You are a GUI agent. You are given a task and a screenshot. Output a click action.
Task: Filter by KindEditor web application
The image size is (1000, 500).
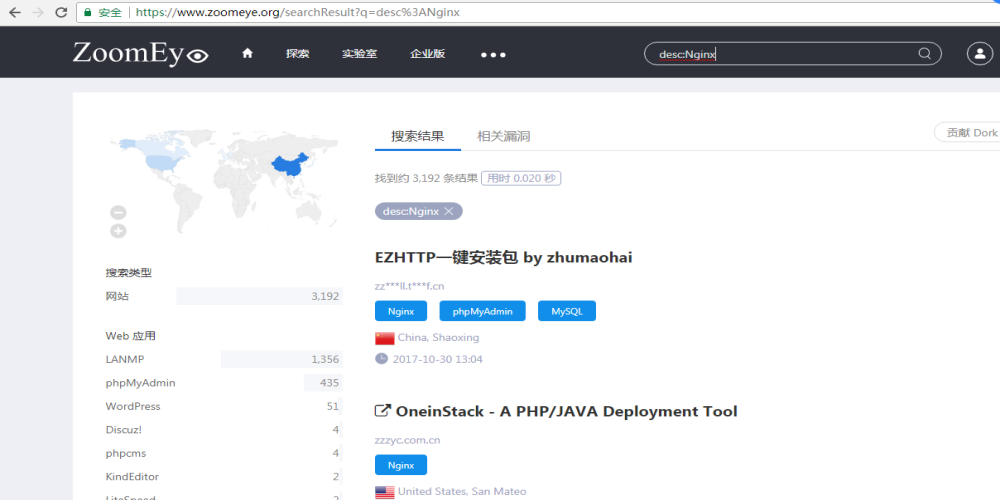click(223, 477)
